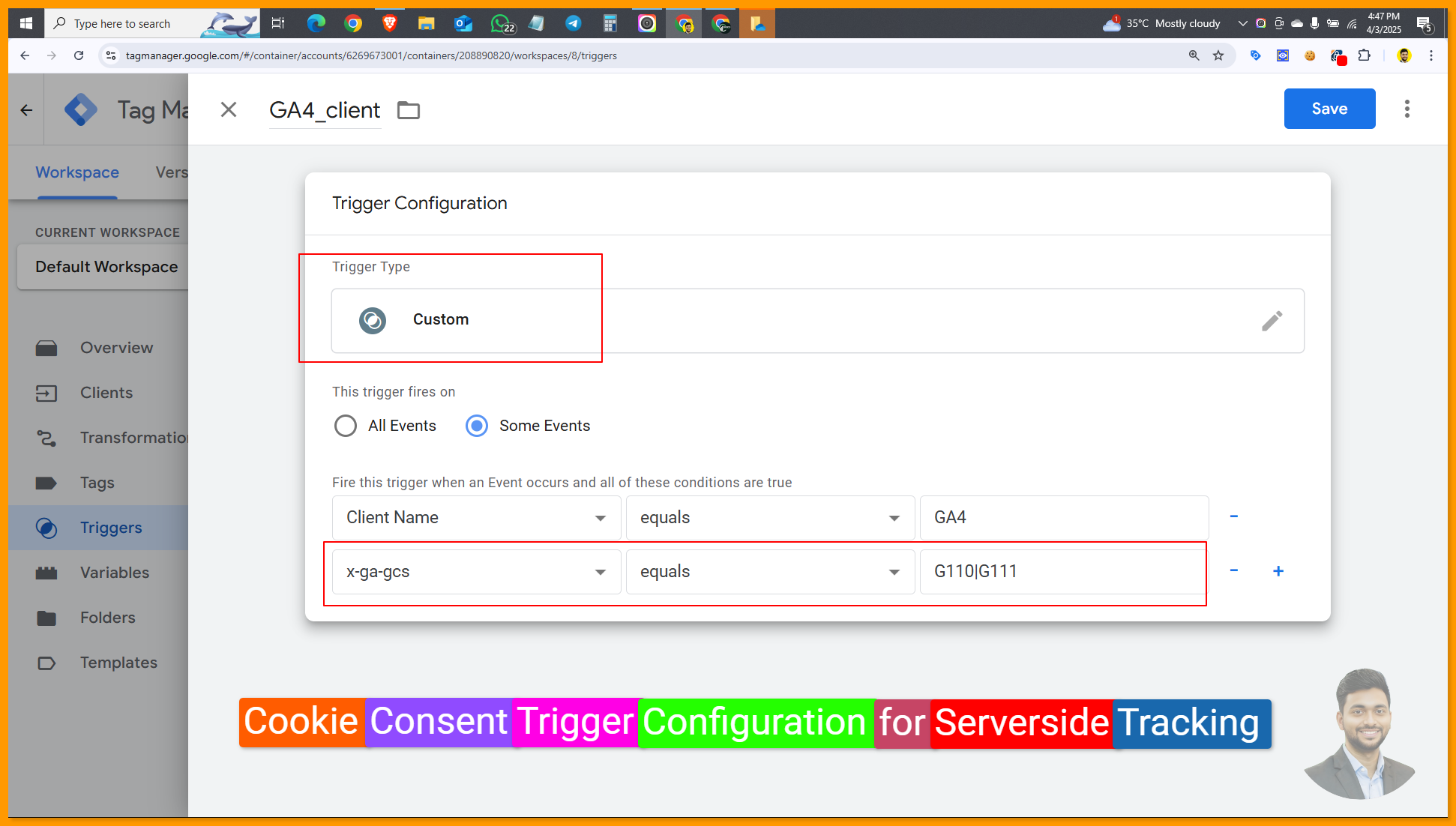
Task: Bookmark page with the star icon
Action: [1218, 55]
